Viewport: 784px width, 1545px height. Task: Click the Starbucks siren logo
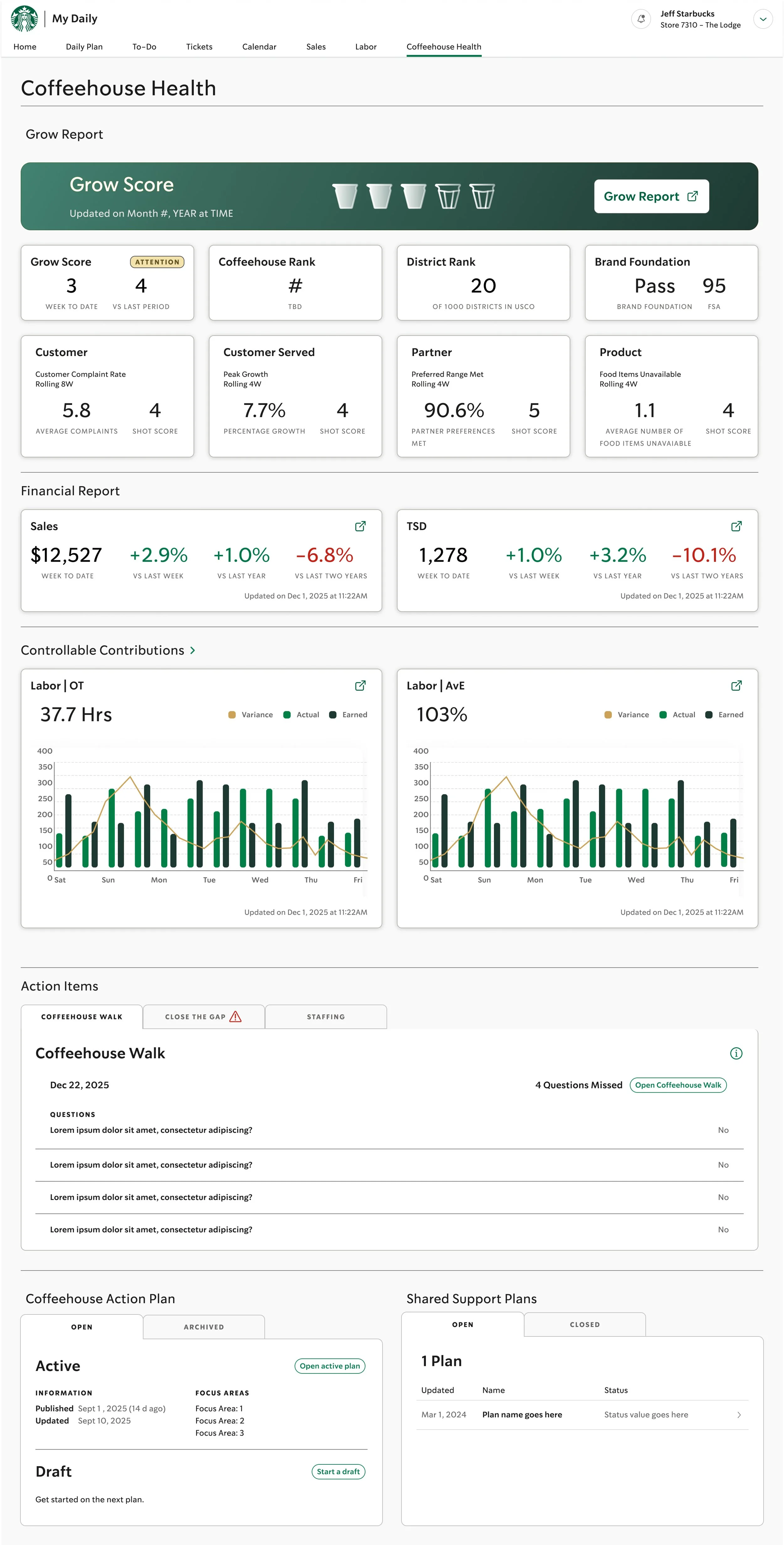coord(24,19)
